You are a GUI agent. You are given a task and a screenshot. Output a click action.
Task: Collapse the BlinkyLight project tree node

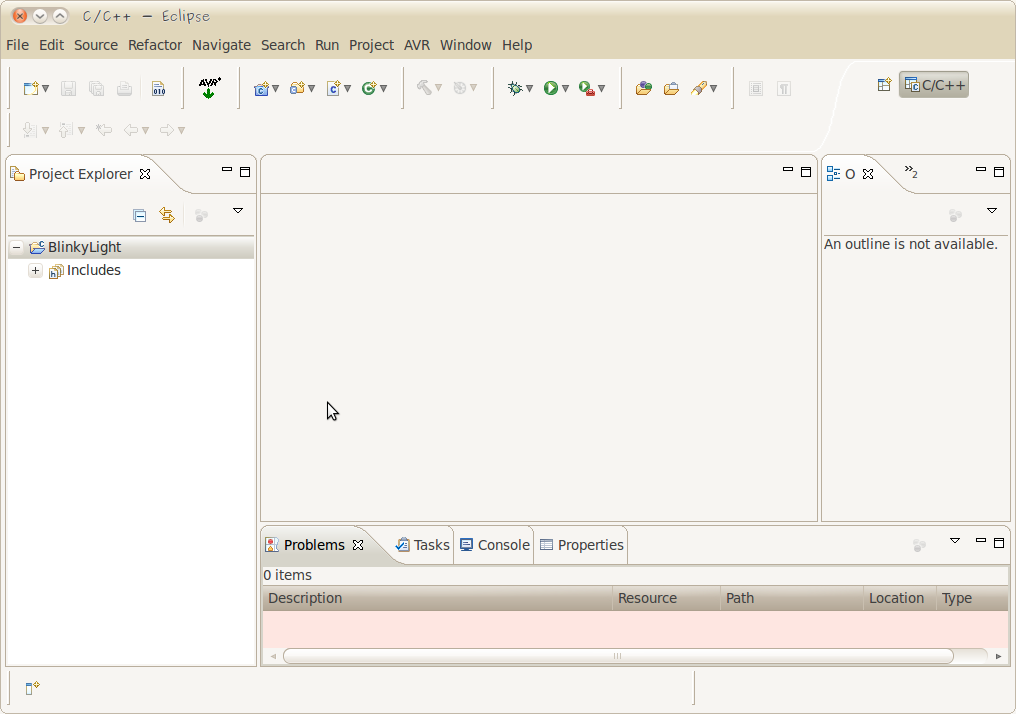pos(17,248)
